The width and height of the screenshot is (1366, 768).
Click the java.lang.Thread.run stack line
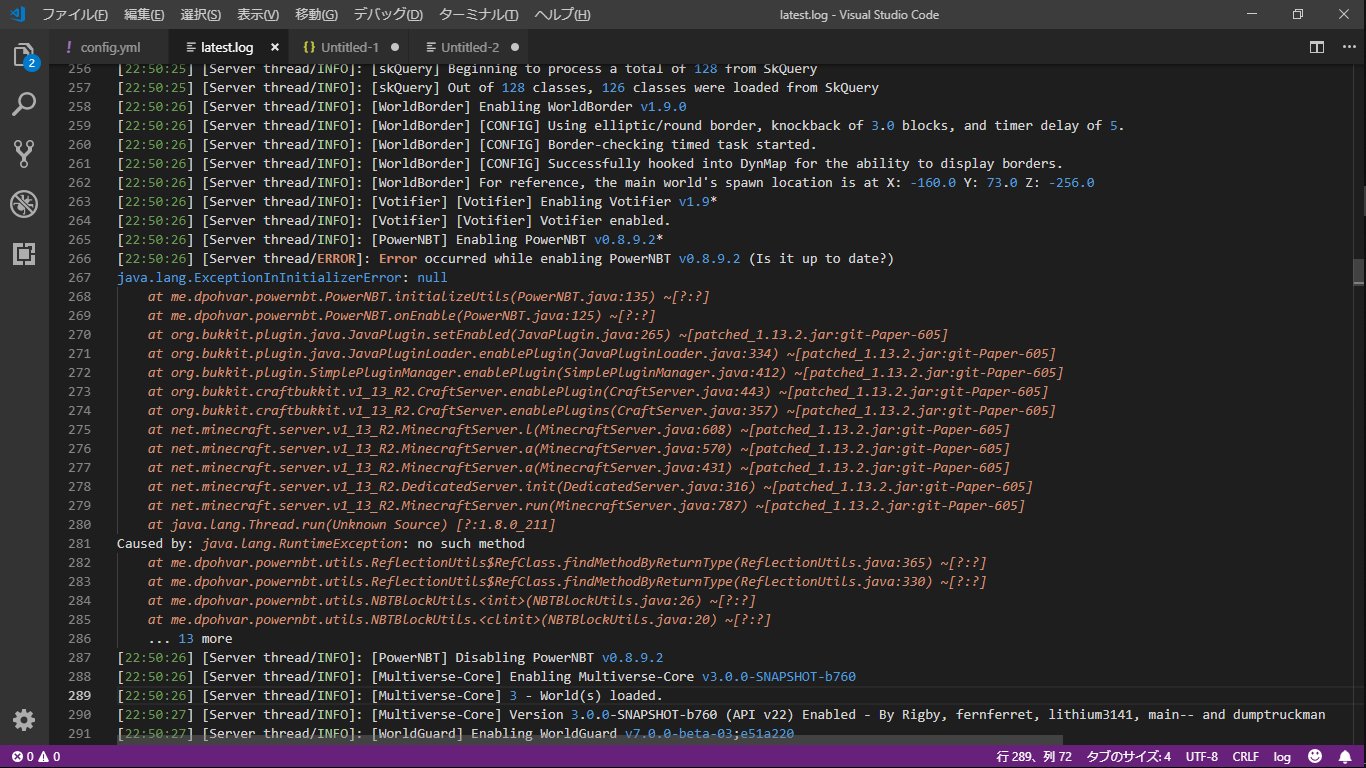[x=352, y=524]
